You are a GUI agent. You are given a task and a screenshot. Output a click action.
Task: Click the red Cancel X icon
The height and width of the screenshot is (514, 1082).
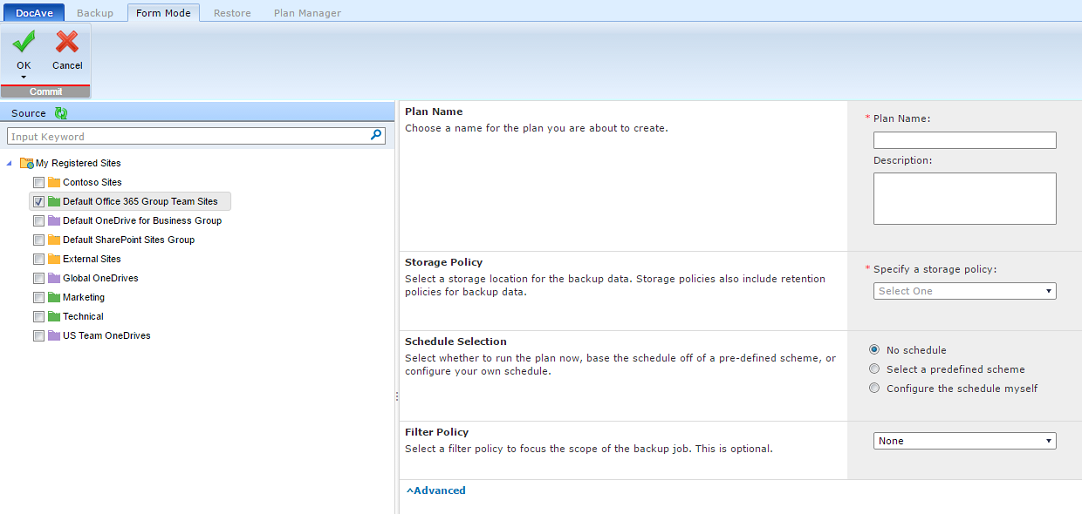67,43
